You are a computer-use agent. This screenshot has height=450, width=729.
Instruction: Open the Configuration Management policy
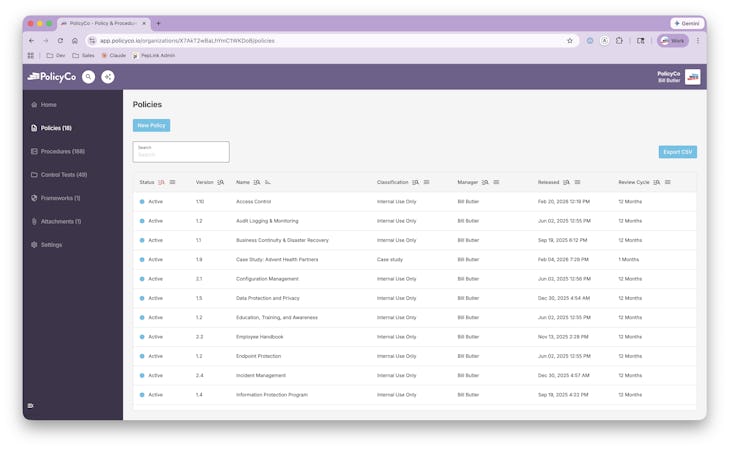(267, 279)
